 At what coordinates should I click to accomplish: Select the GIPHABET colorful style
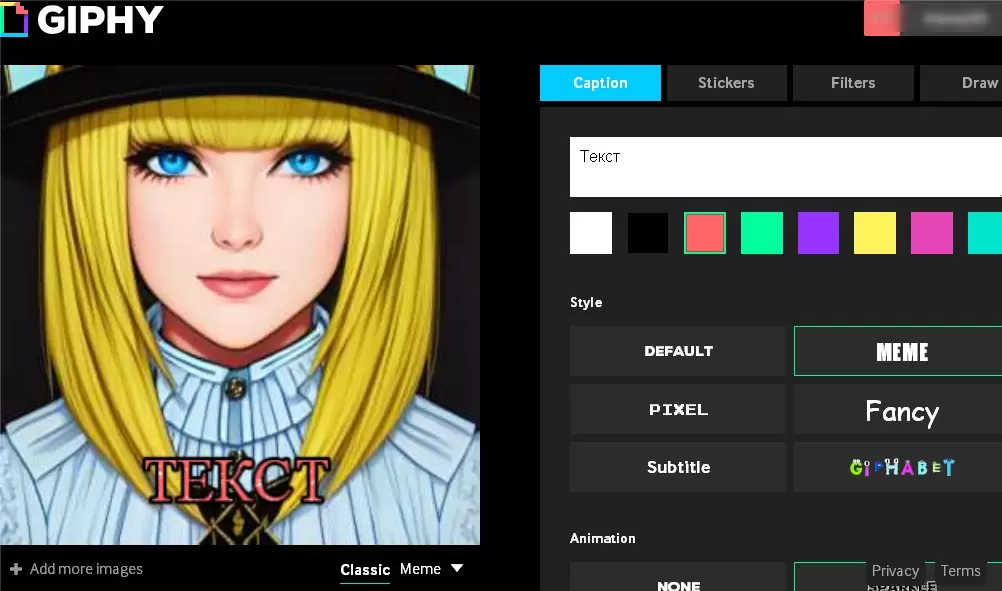pyautogui.click(x=902, y=467)
